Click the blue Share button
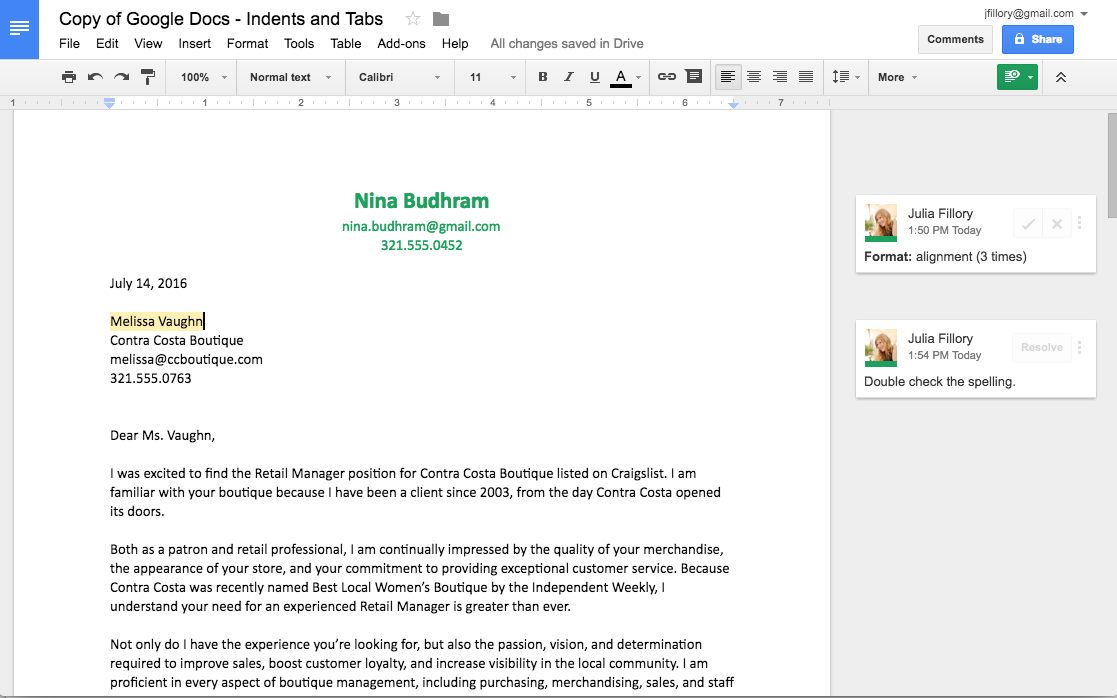1117x698 pixels. (x=1037, y=39)
